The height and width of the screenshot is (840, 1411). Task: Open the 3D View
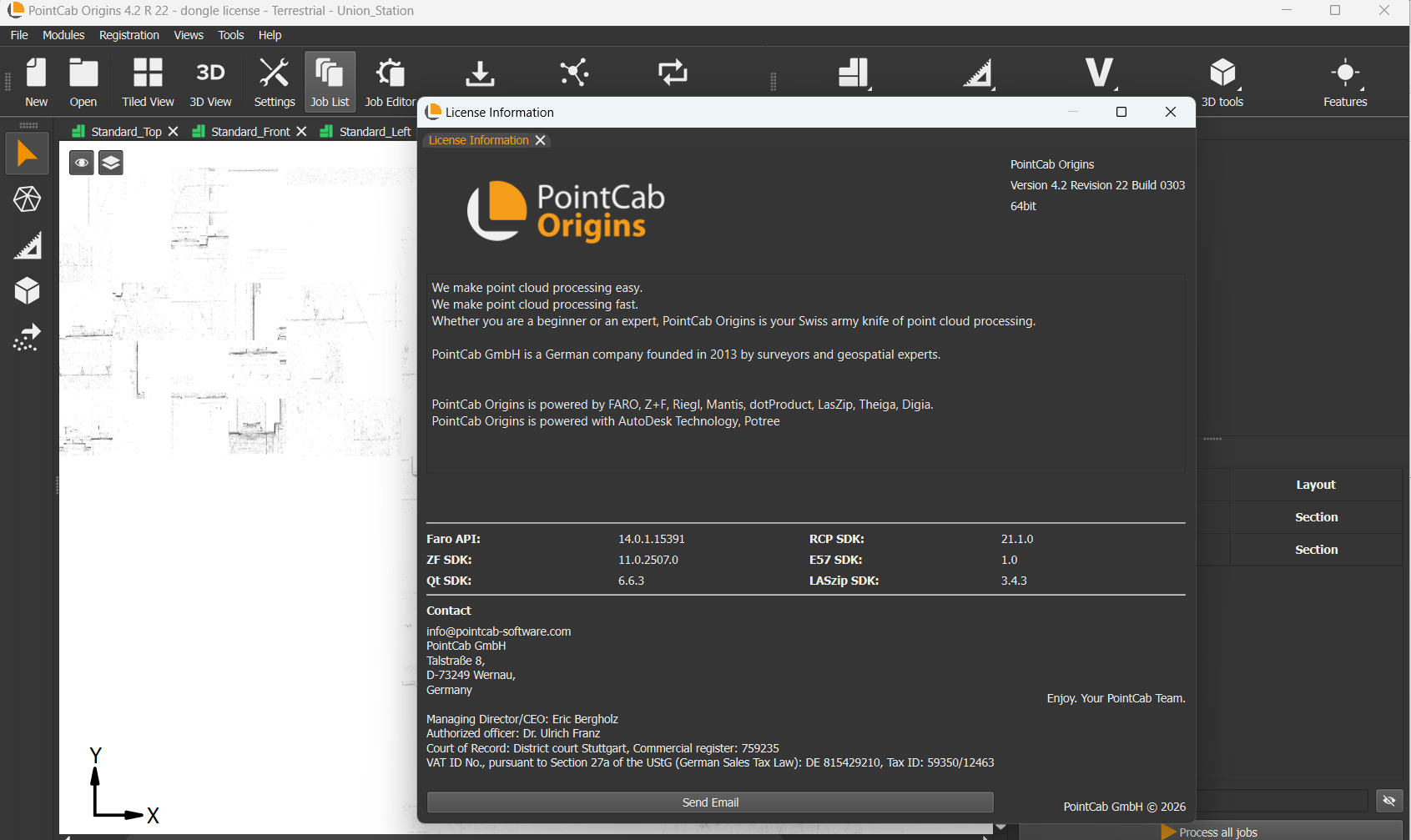pyautogui.click(x=210, y=82)
